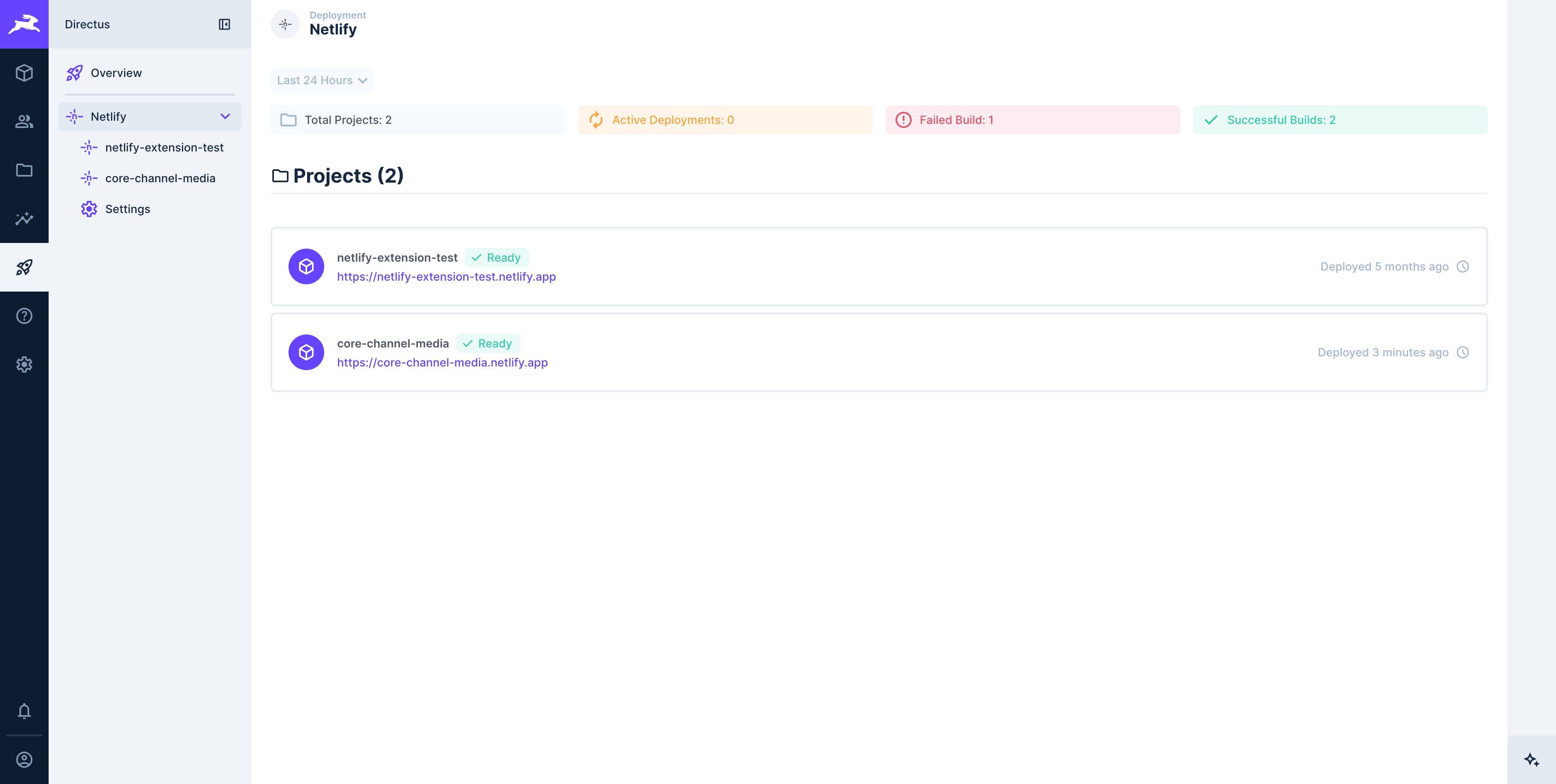Image resolution: width=1556 pixels, height=784 pixels.
Task: Select the active Deployments rocket icon
Action: tap(24, 266)
